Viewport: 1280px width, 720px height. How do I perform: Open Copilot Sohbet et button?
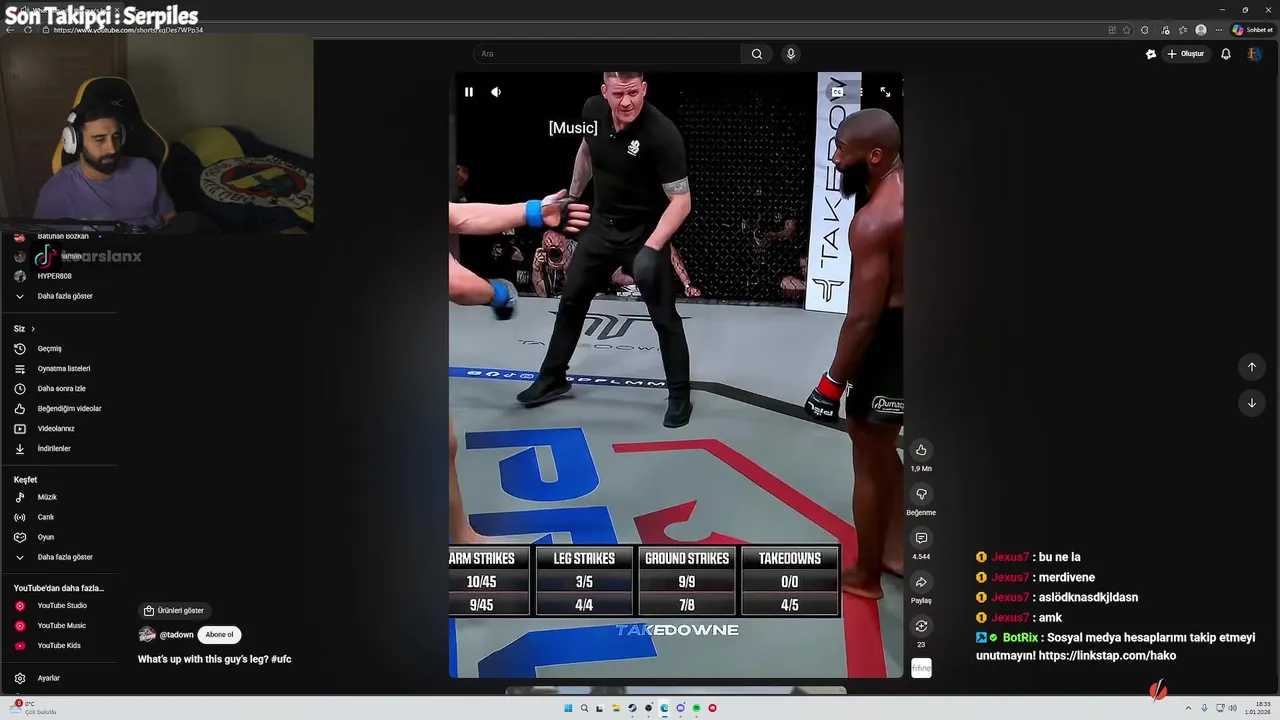click(x=1253, y=30)
